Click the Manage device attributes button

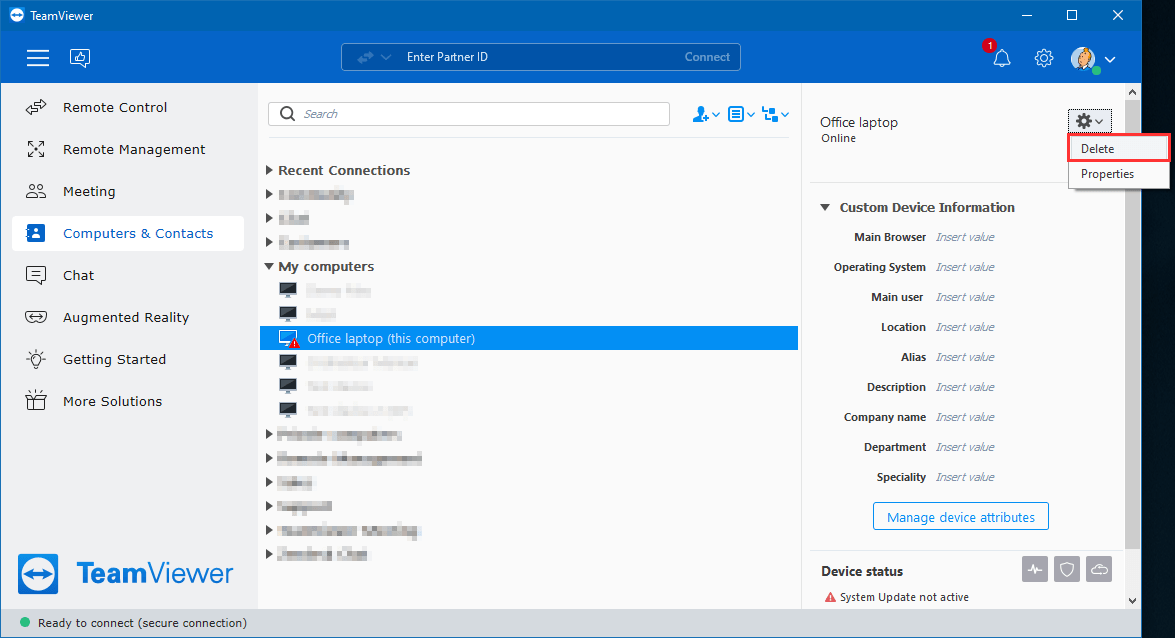coord(960,517)
